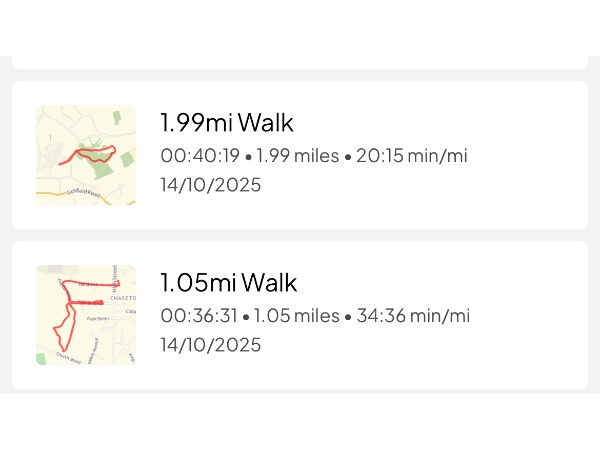Viewport: 600px width, 450px height.
Task: Tap the 1.05 miles distance stat
Action: [x=297, y=316]
